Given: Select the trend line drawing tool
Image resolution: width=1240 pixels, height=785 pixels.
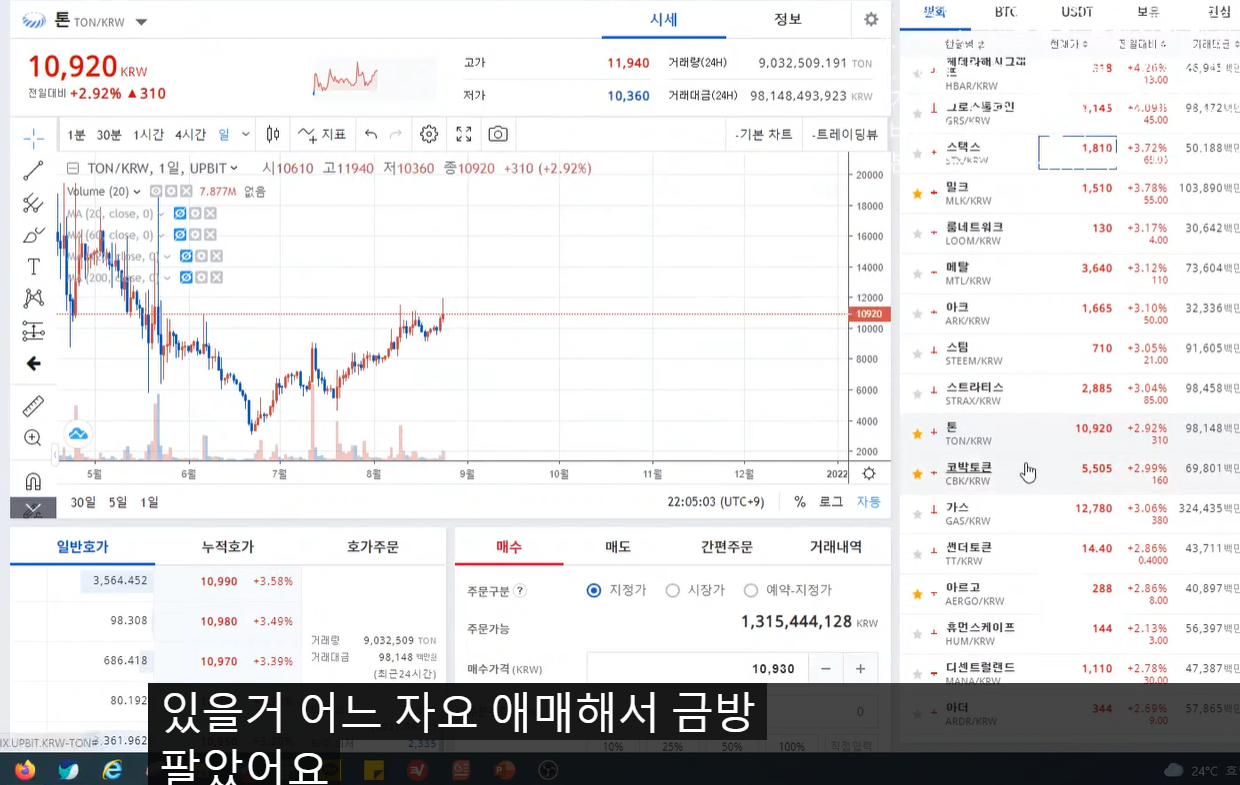Looking at the screenshot, I should 33,170.
